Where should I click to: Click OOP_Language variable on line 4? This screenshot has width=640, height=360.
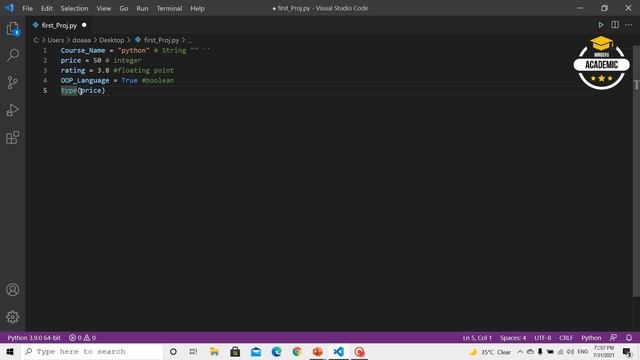point(85,80)
